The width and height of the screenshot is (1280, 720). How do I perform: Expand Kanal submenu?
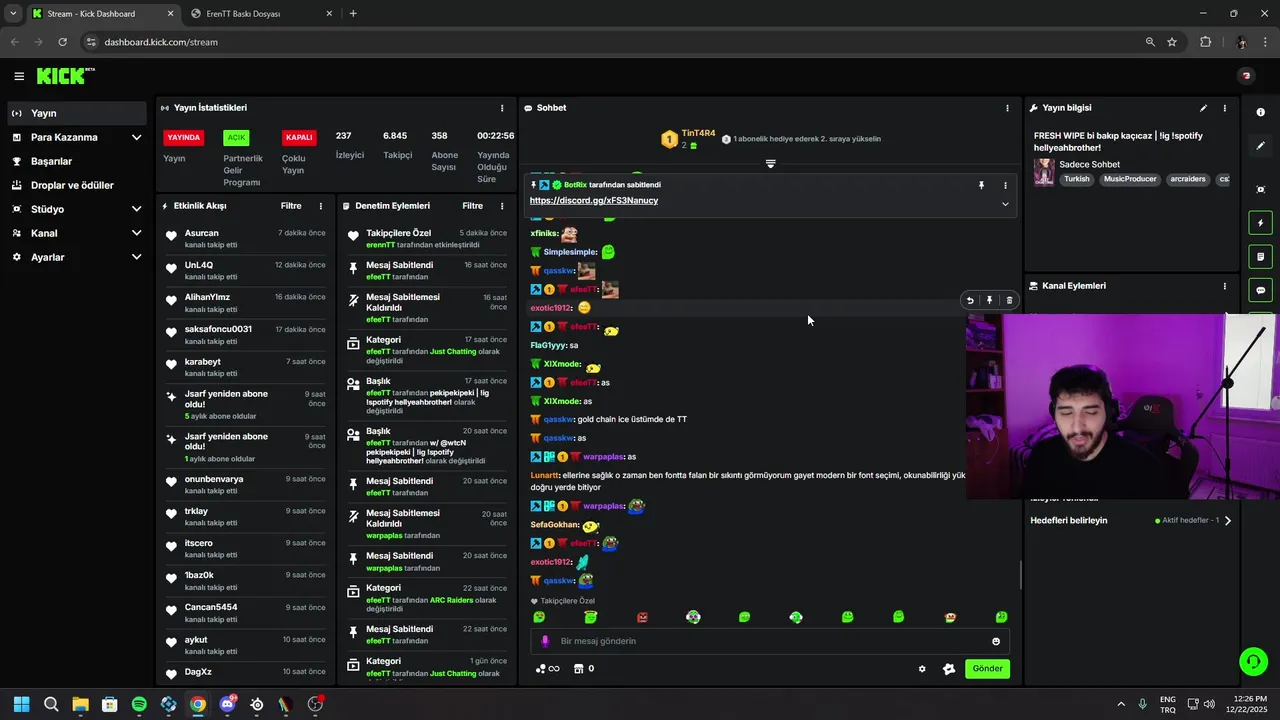click(136, 233)
